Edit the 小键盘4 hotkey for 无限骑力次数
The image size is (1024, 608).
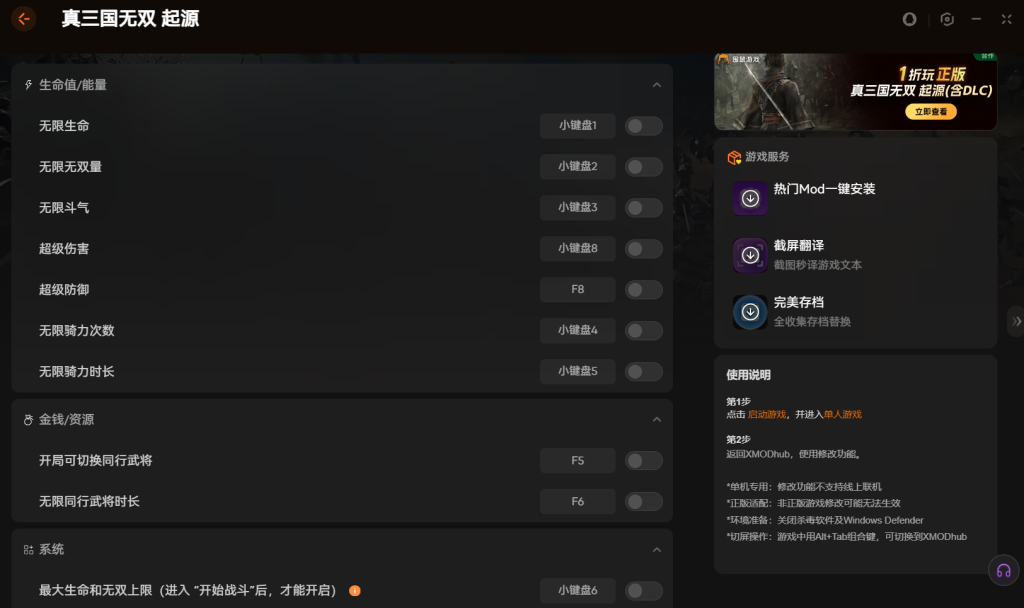point(577,331)
